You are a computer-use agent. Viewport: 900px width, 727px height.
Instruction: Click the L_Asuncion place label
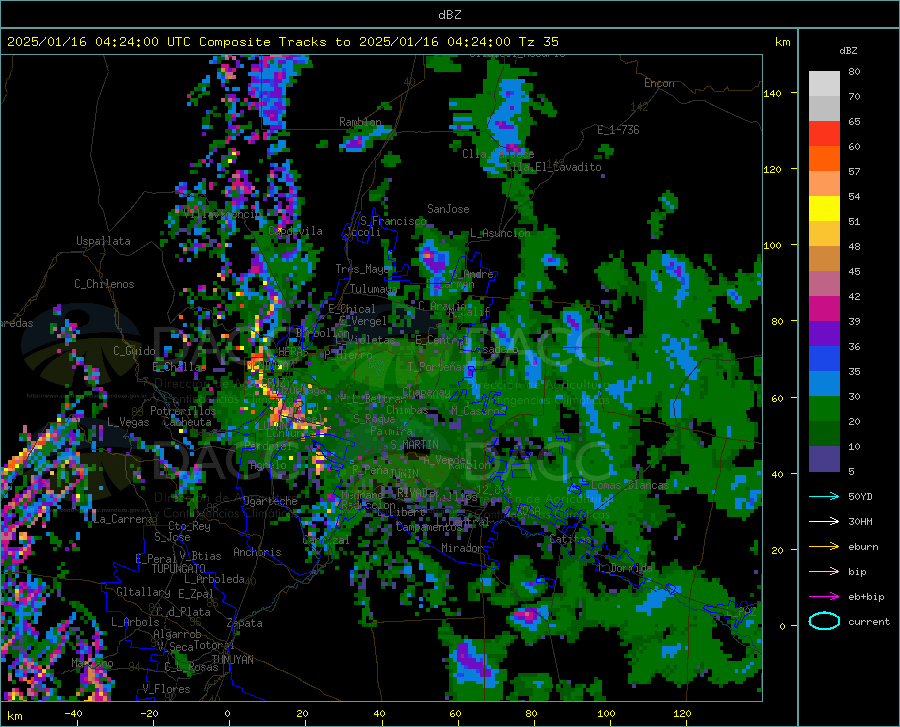click(x=501, y=234)
